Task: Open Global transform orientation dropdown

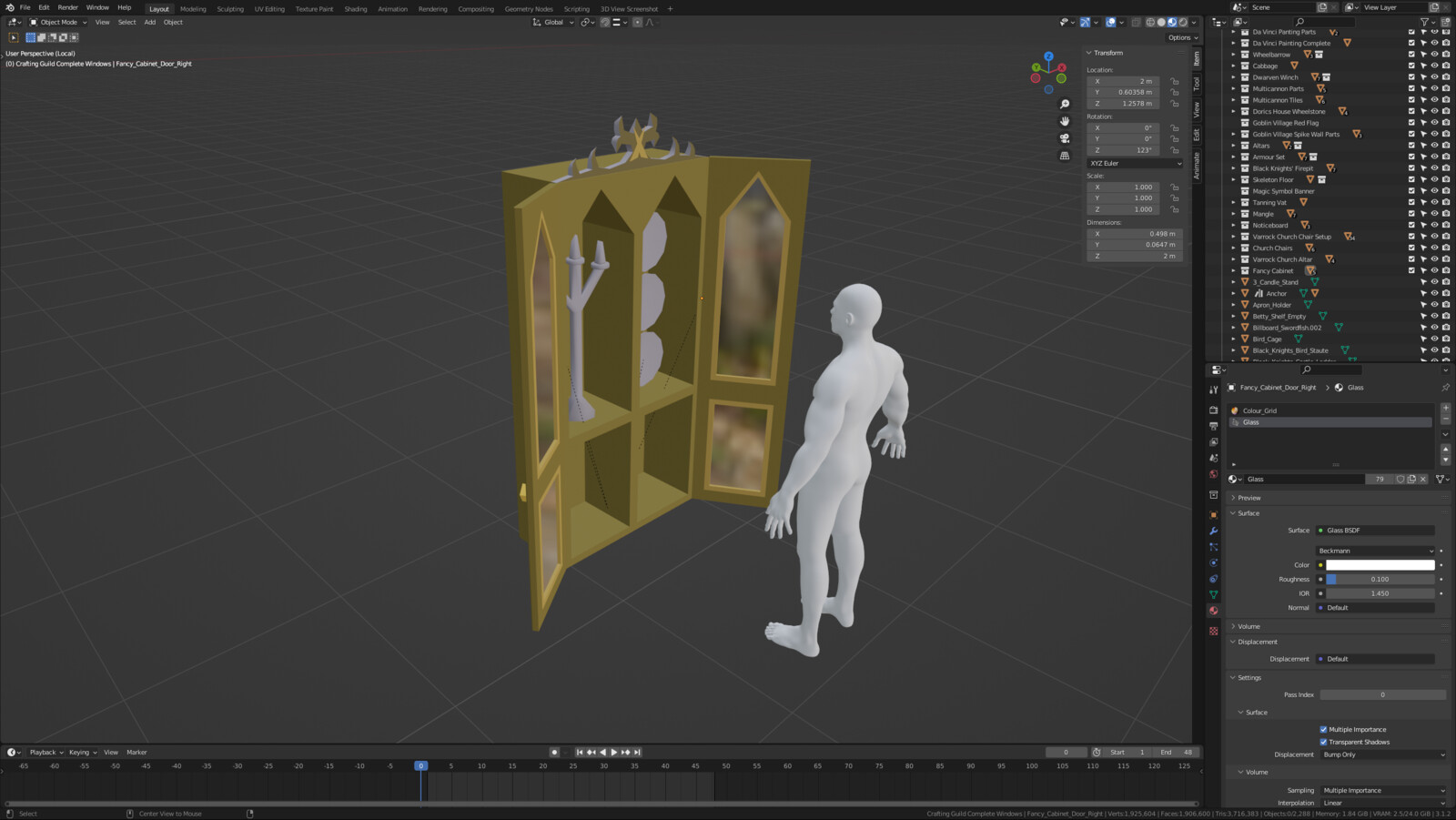Action: [x=553, y=22]
